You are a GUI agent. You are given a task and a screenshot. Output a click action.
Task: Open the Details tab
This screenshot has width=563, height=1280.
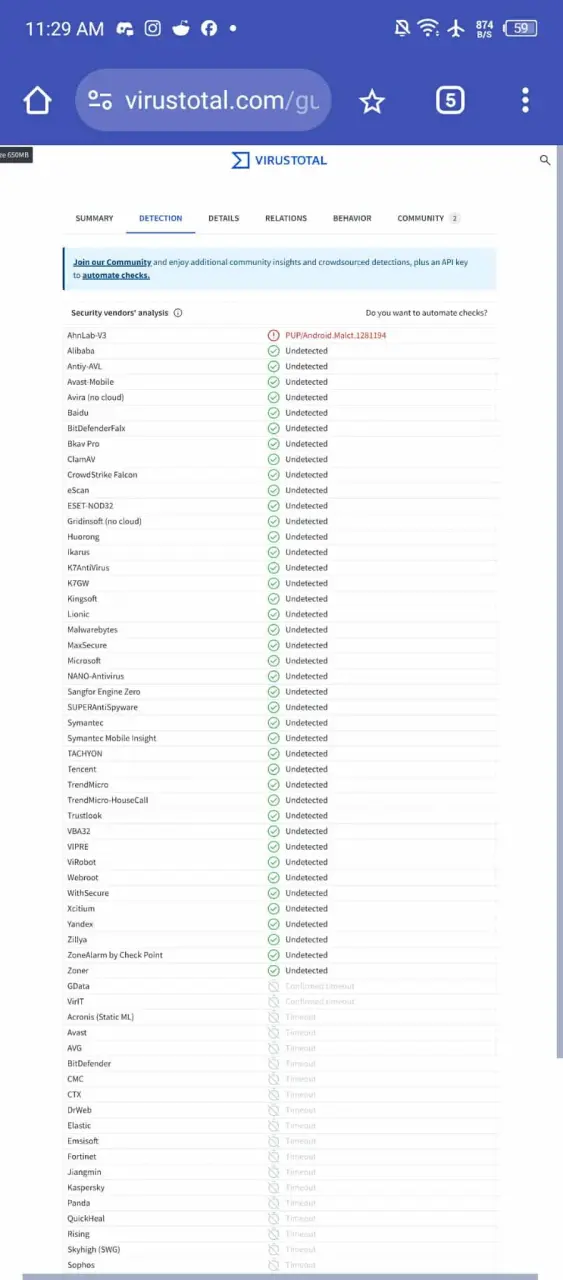point(224,218)
